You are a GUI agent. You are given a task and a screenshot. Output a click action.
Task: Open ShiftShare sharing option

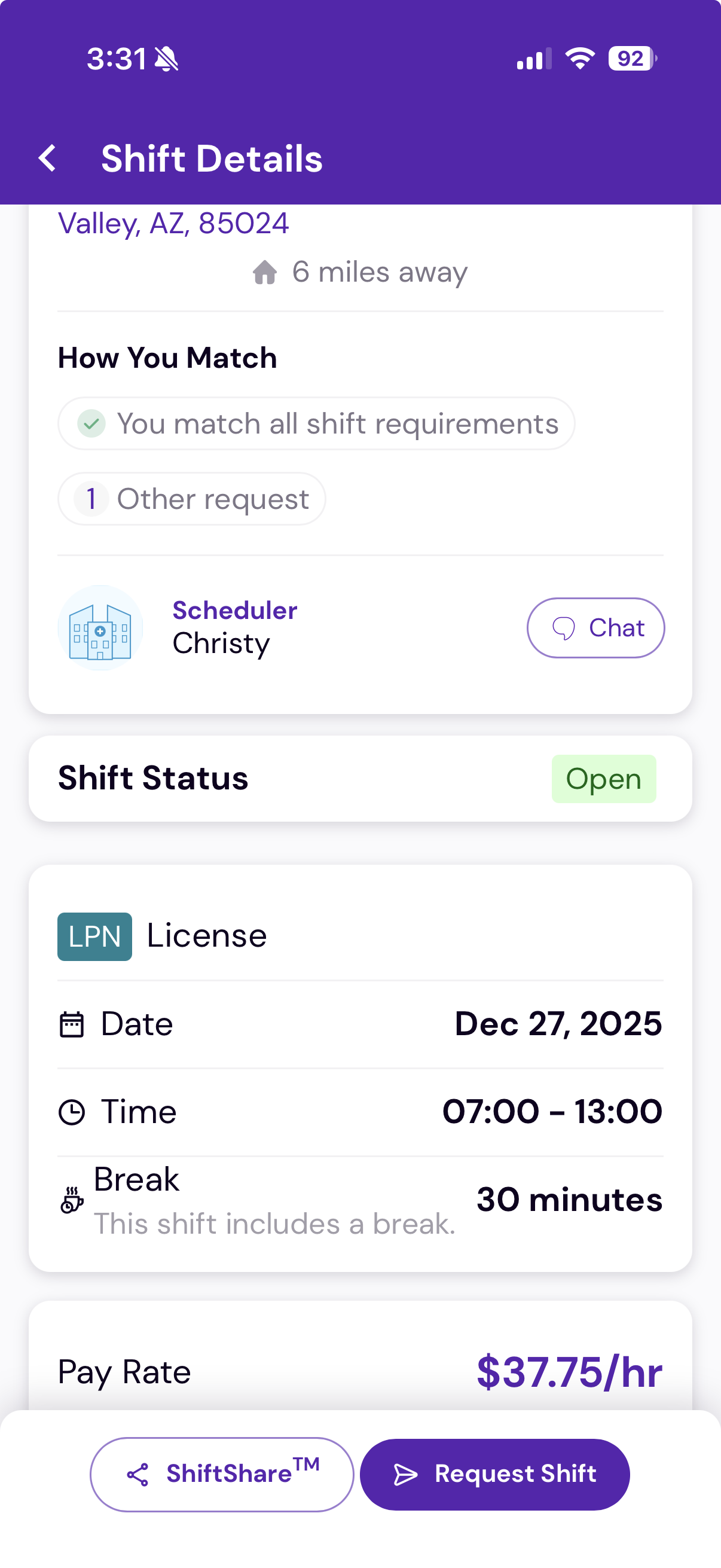222,1474
